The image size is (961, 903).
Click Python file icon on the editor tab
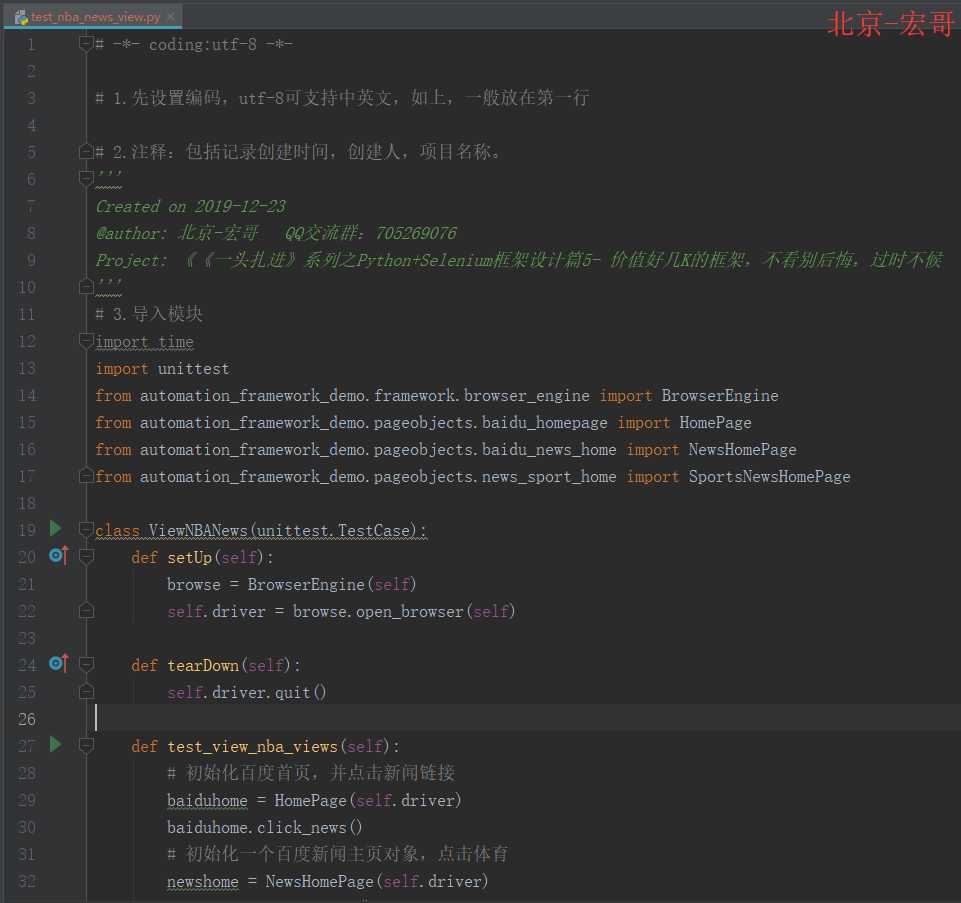pyautogui.click(x=21, y=17)
